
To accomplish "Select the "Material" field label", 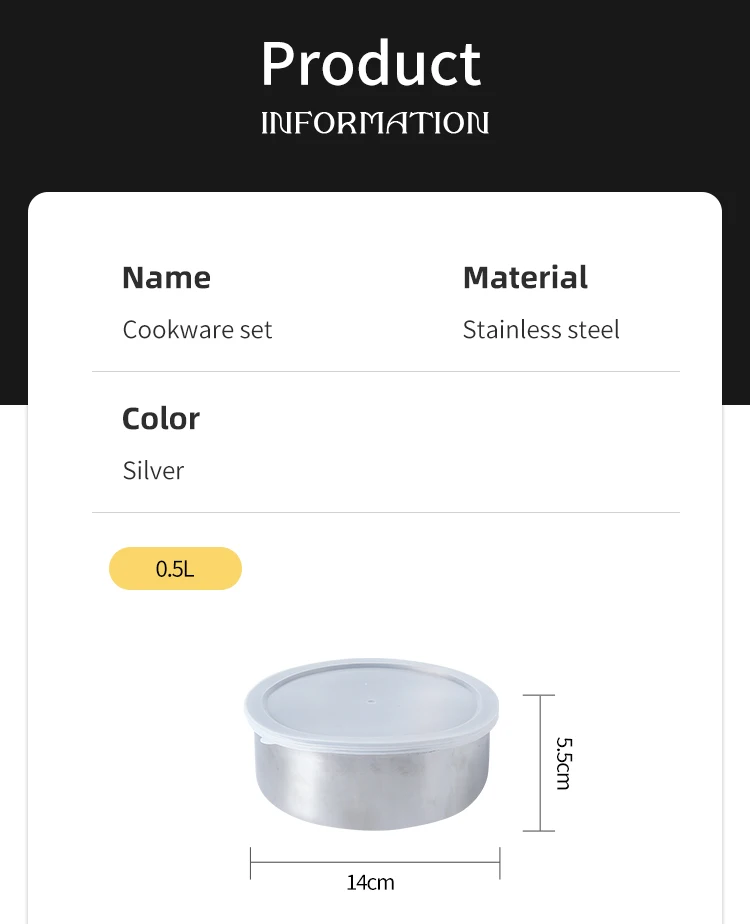I will click(x=525, y=277).
